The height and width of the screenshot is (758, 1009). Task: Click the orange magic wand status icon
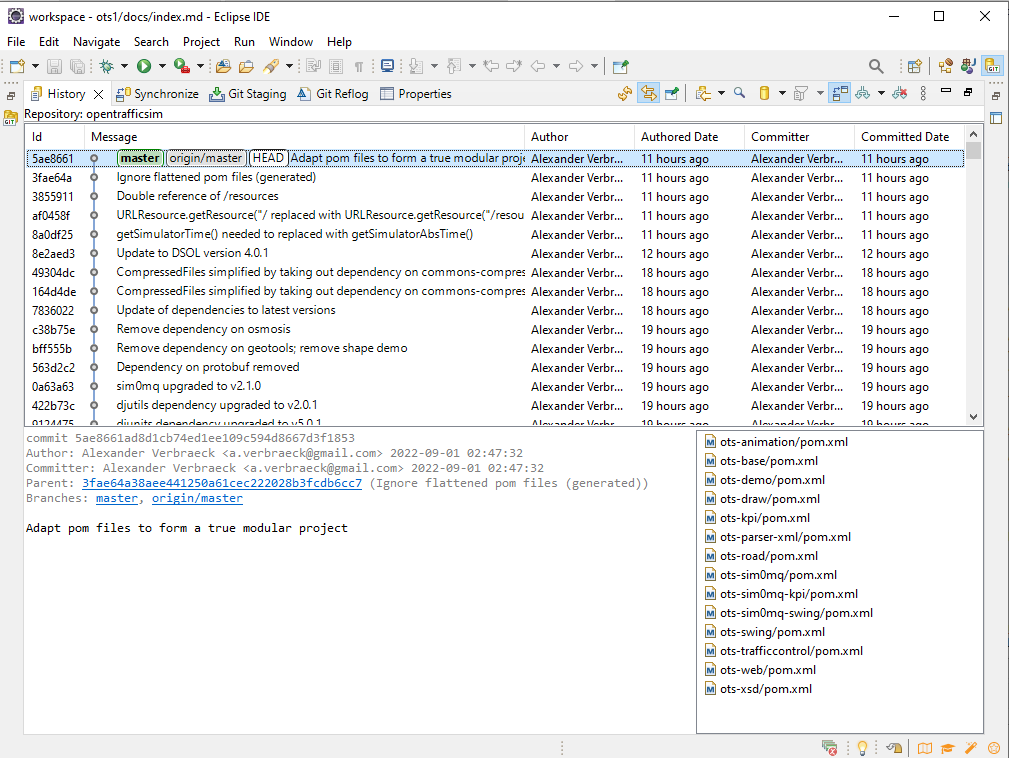(x=970, y=748)
